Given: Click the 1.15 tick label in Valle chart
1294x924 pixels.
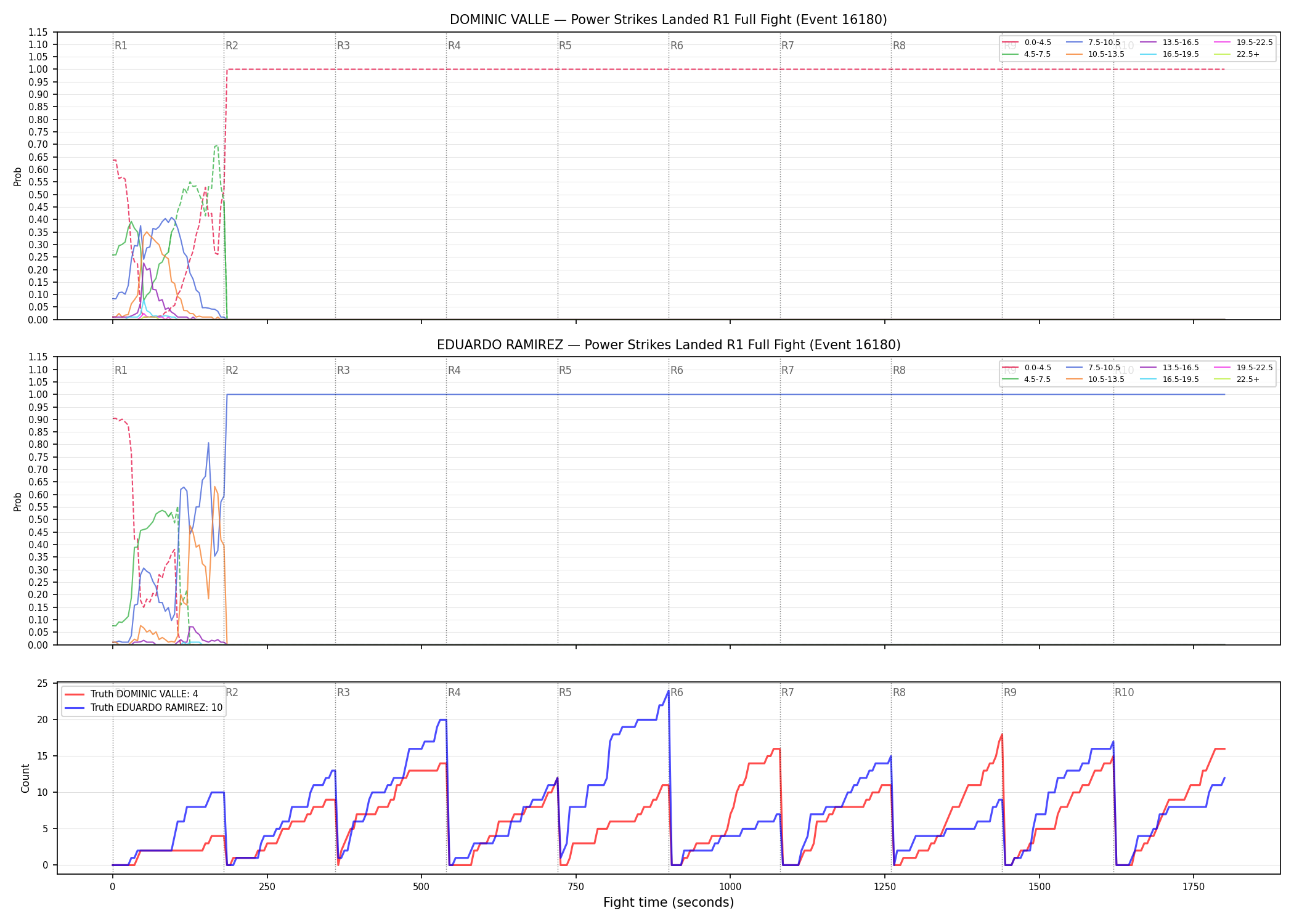Looking at the screenshot, I should click(x=38, y=32).
